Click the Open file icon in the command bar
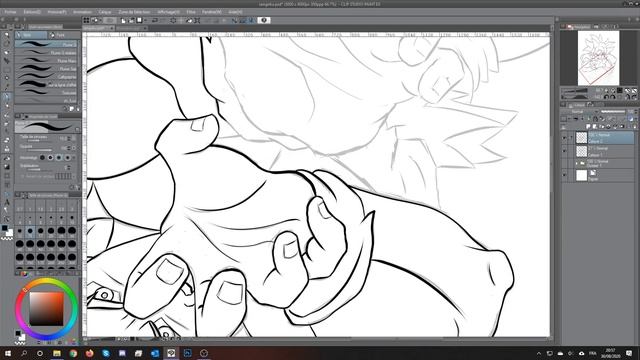Screen dimensions: 640x360 click(x=131, y=20)
